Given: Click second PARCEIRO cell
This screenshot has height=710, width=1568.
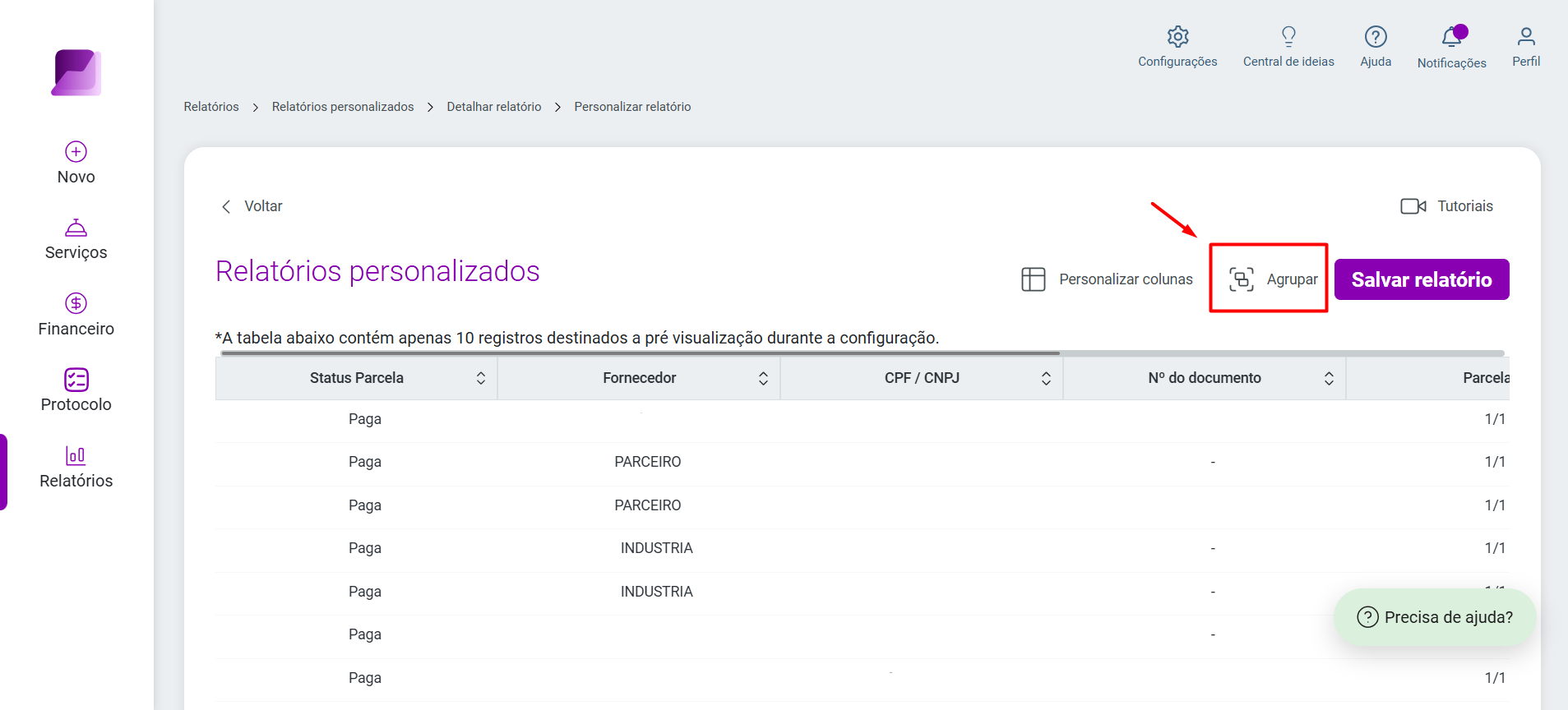Looking at the screenshot, I should click(648, 505).
